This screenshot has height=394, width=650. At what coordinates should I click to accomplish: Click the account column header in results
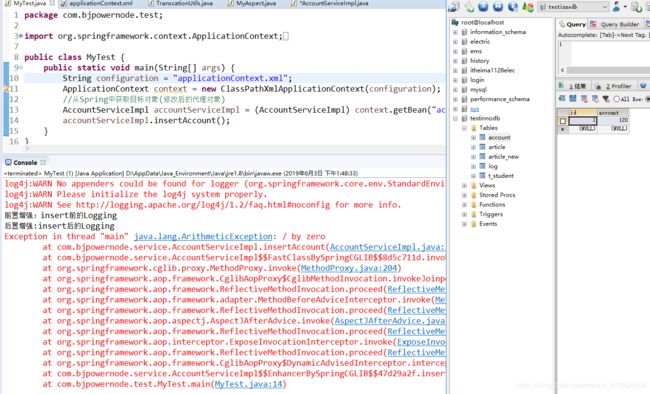[613, 112]
